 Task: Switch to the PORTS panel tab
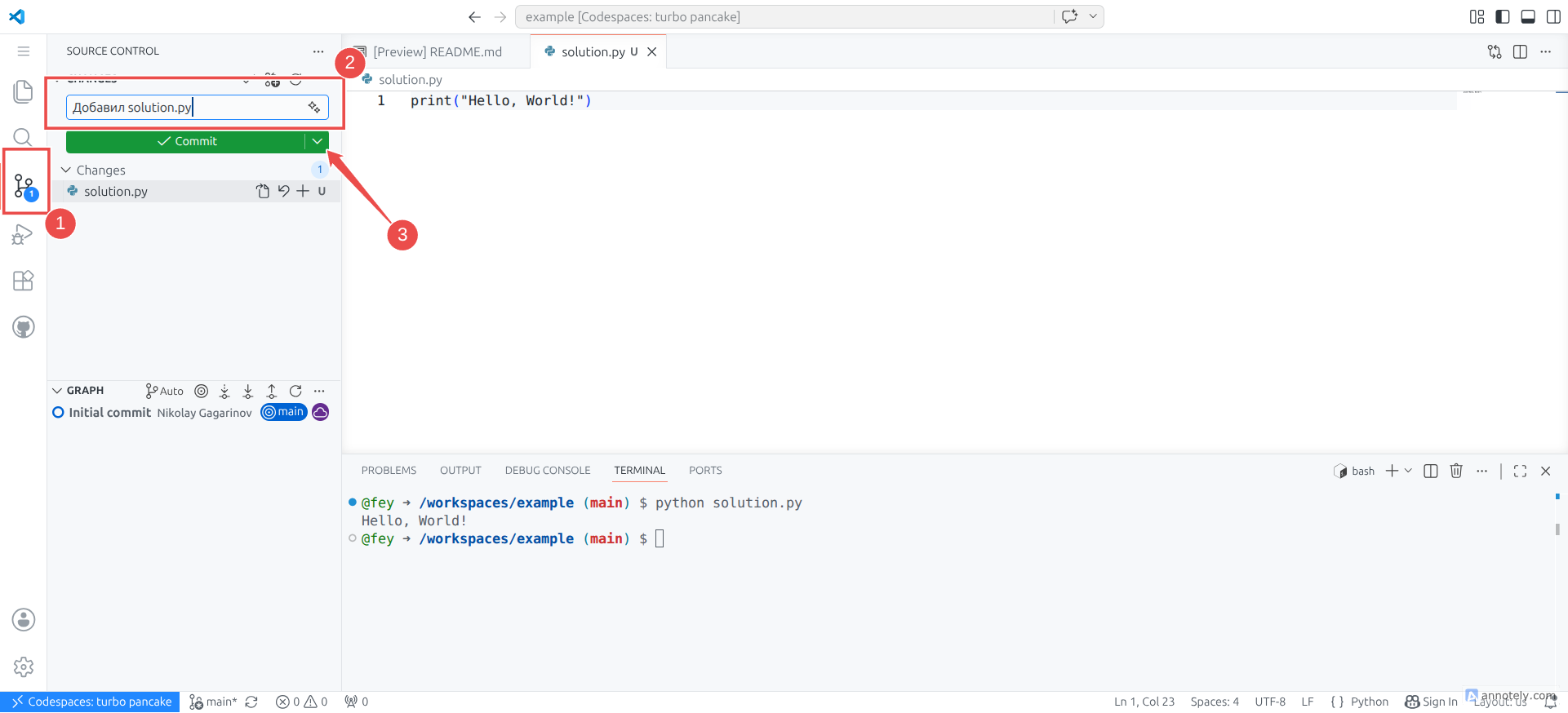[705, 471]
